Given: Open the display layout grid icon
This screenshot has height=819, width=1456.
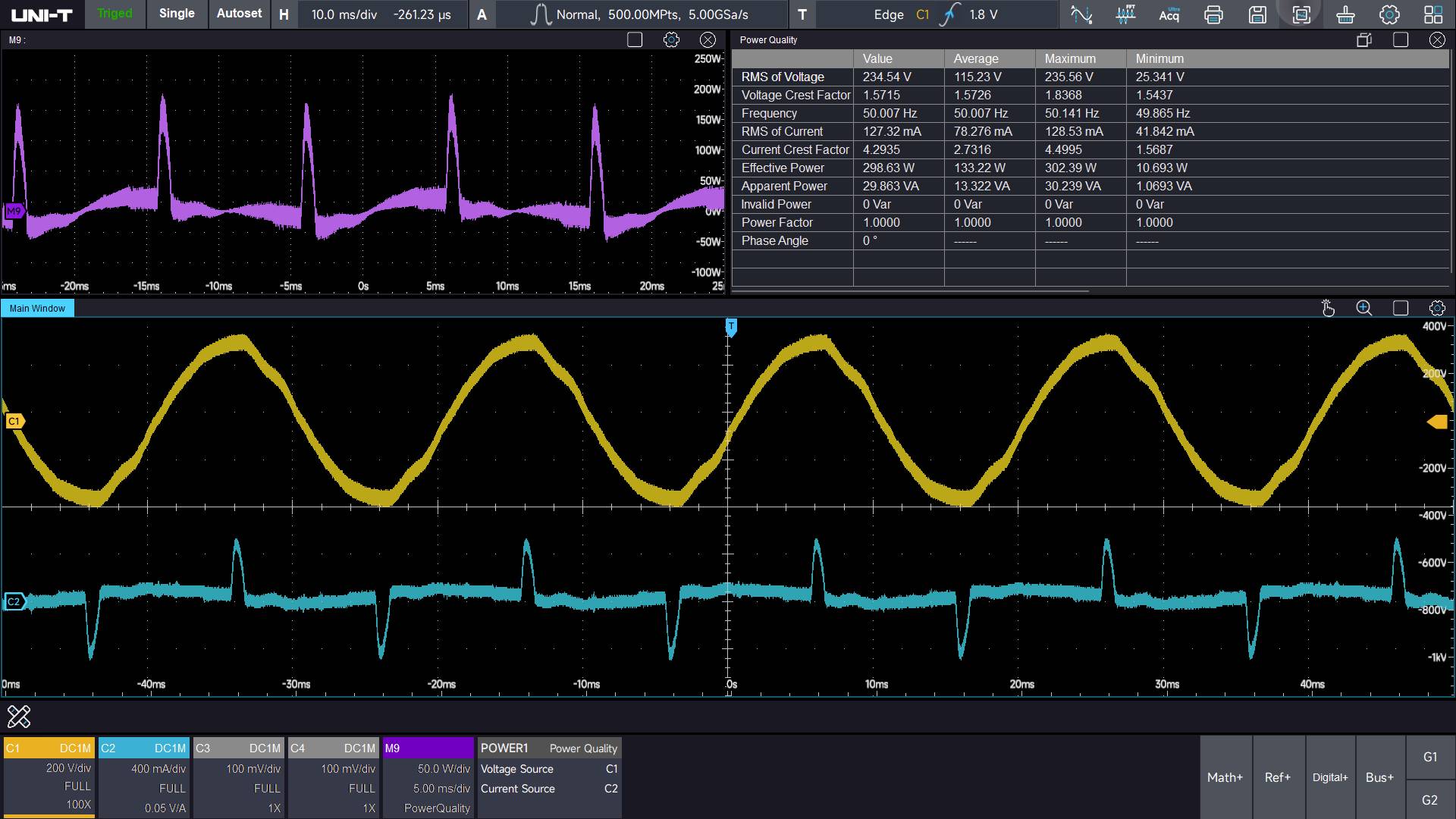Looking at the screenshot, I should (1432, 14).
